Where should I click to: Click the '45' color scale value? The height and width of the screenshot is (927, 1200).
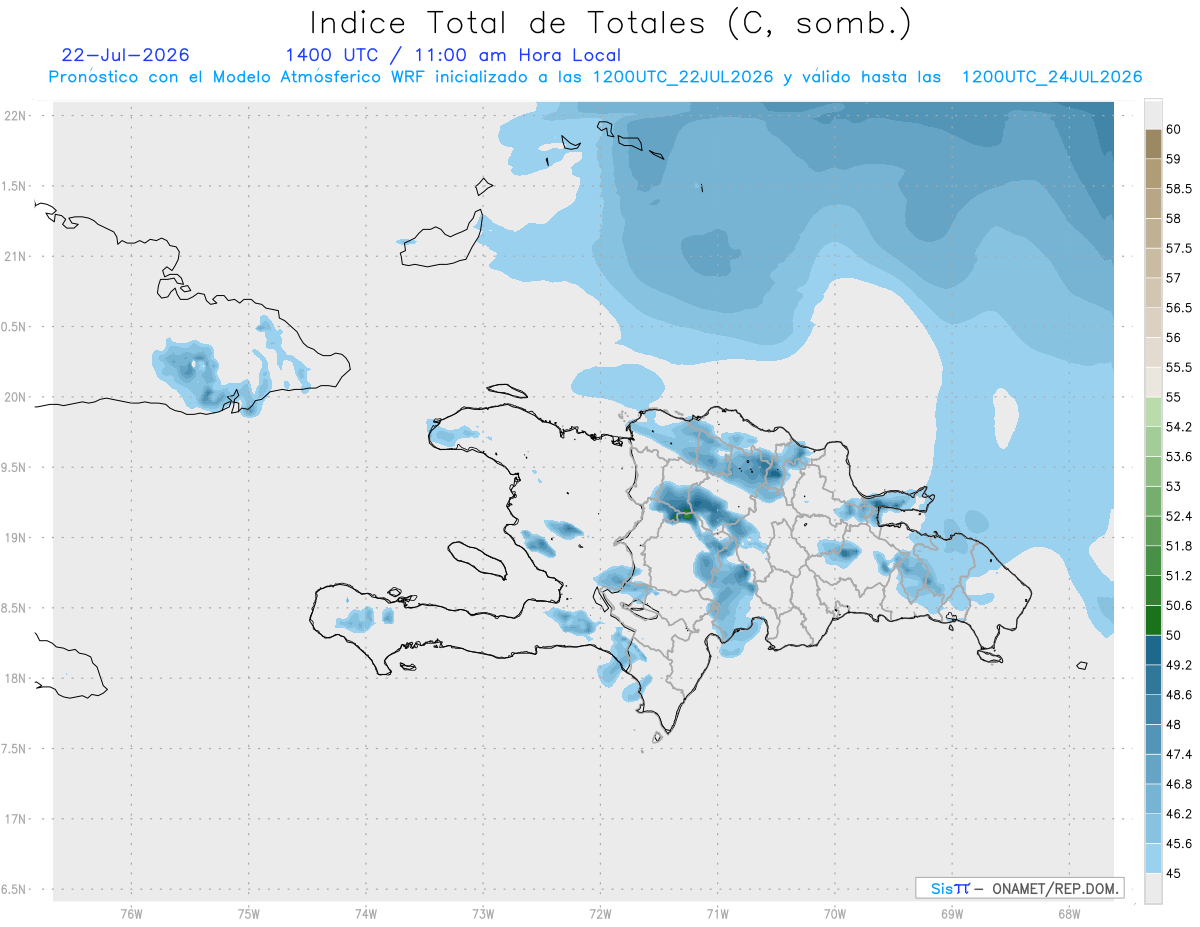[1174, 873]
